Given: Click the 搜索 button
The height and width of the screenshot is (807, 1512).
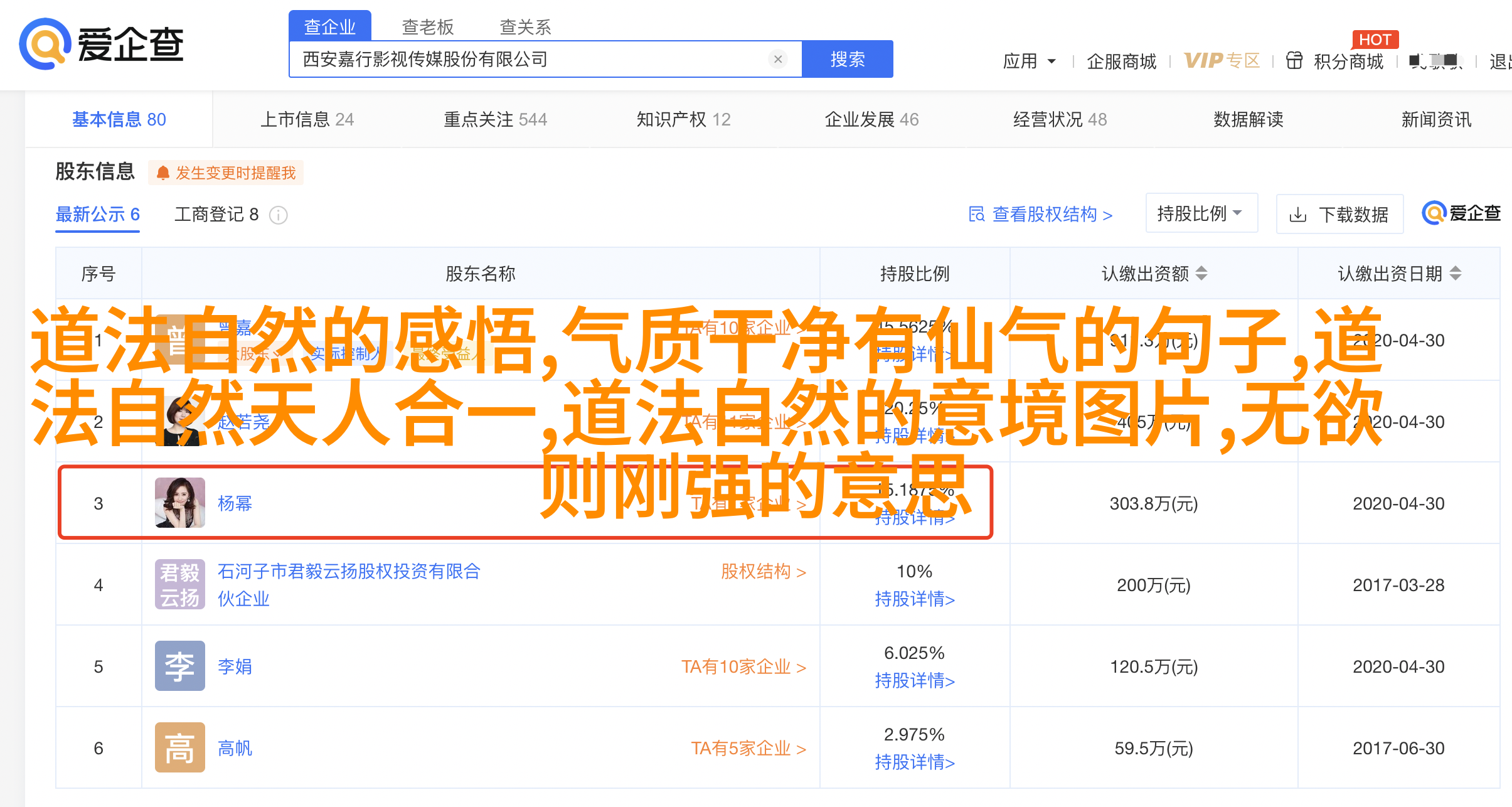Looking at the screenshot, I should pos(848,59).
